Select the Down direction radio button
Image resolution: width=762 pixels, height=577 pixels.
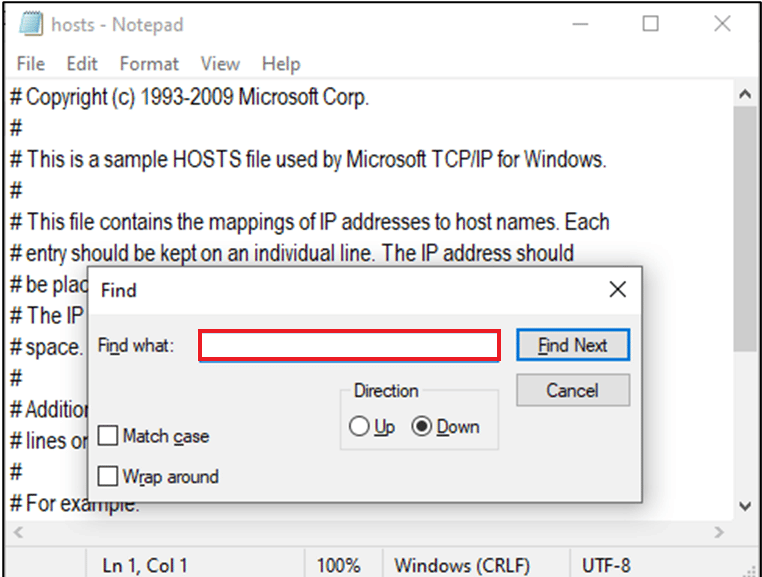coord(421,427)
